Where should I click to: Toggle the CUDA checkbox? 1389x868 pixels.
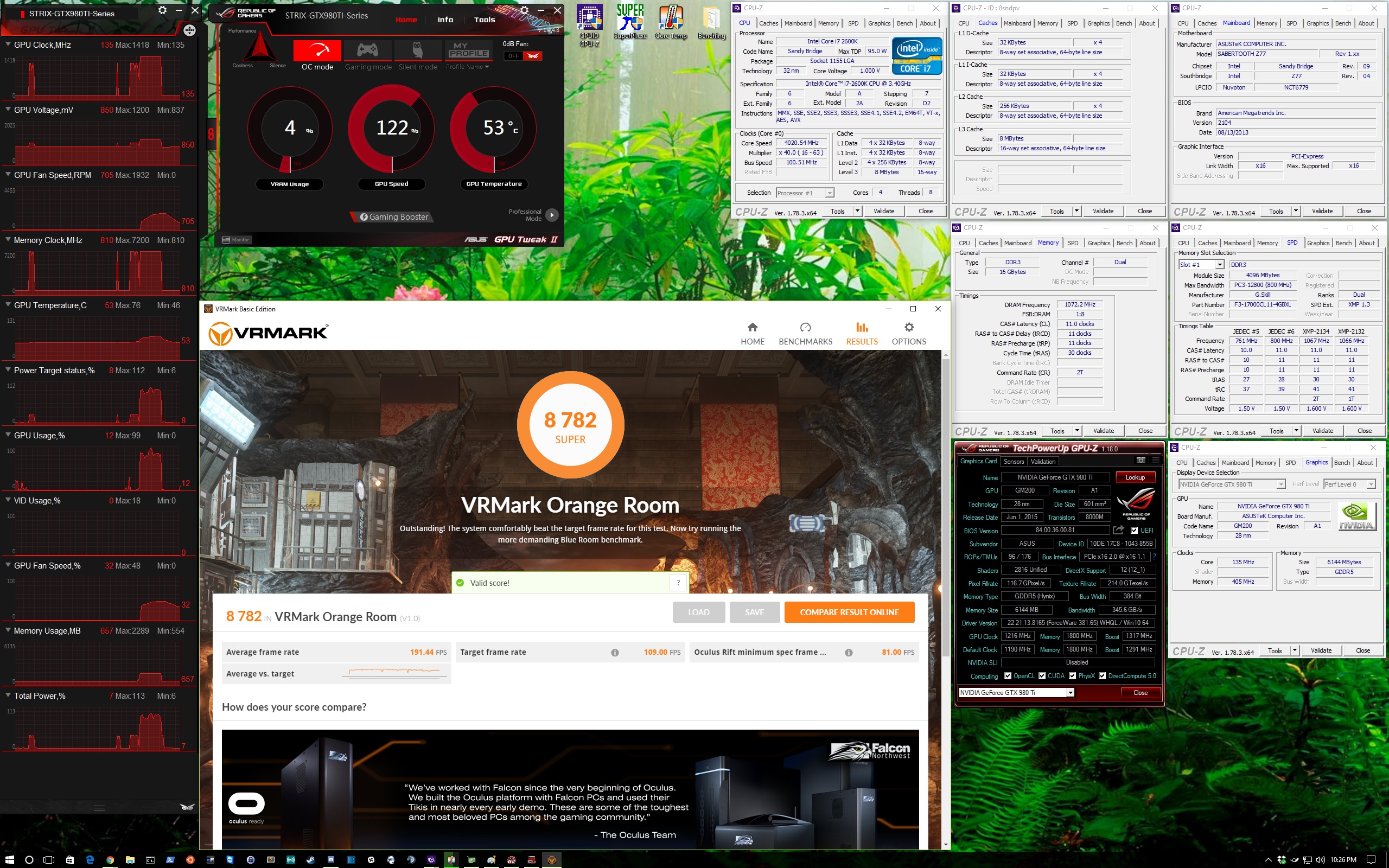pos(1042,676)
